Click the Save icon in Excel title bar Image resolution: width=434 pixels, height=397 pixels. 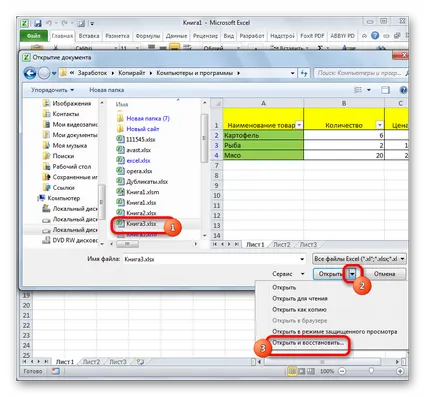click(x=38, y=23)
